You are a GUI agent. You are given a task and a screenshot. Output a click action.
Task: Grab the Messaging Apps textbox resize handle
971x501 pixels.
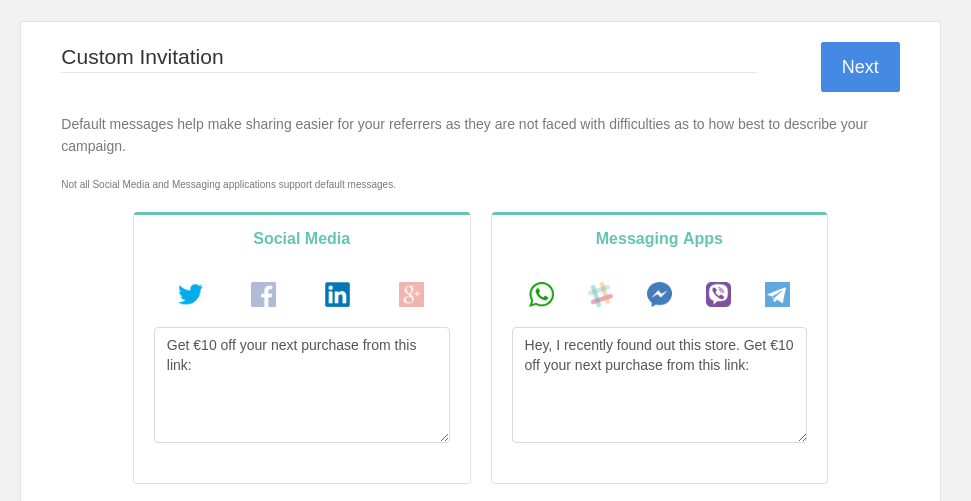pyautogui.click(x=802, y=438)
